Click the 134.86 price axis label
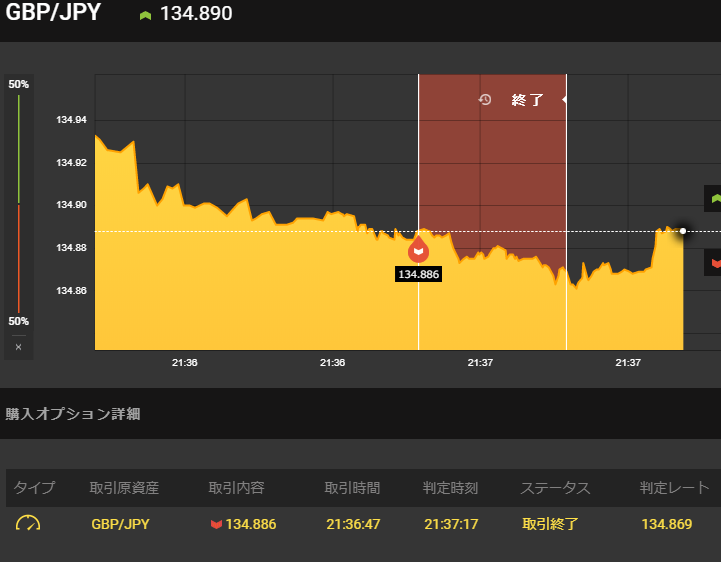The width and height of the screenshot is (721, 562). pos(71,290)
